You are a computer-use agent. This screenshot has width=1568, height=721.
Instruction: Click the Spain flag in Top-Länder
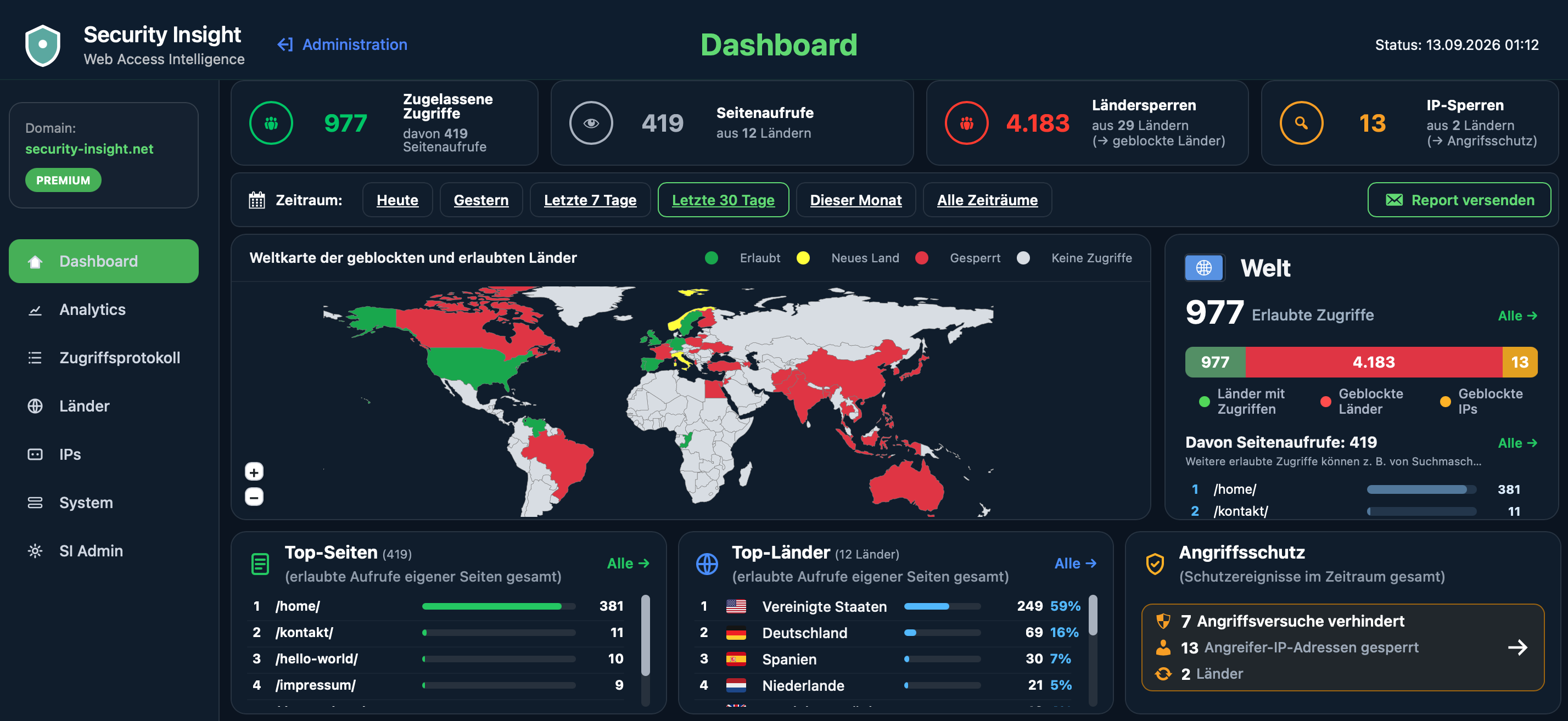pyautogui.click(x=736, y=659)
